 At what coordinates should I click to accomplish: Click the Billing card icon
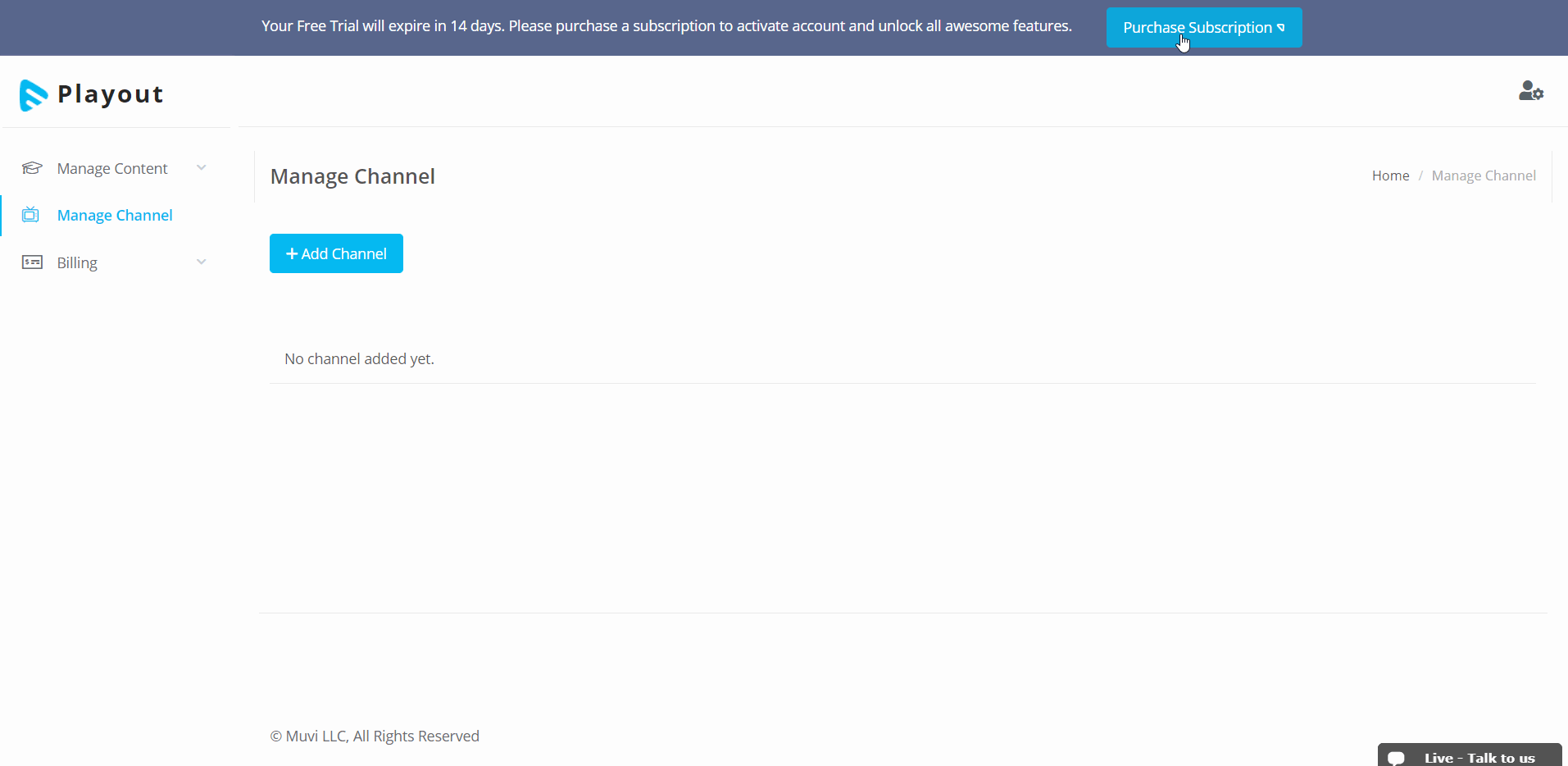pos(32,262)
